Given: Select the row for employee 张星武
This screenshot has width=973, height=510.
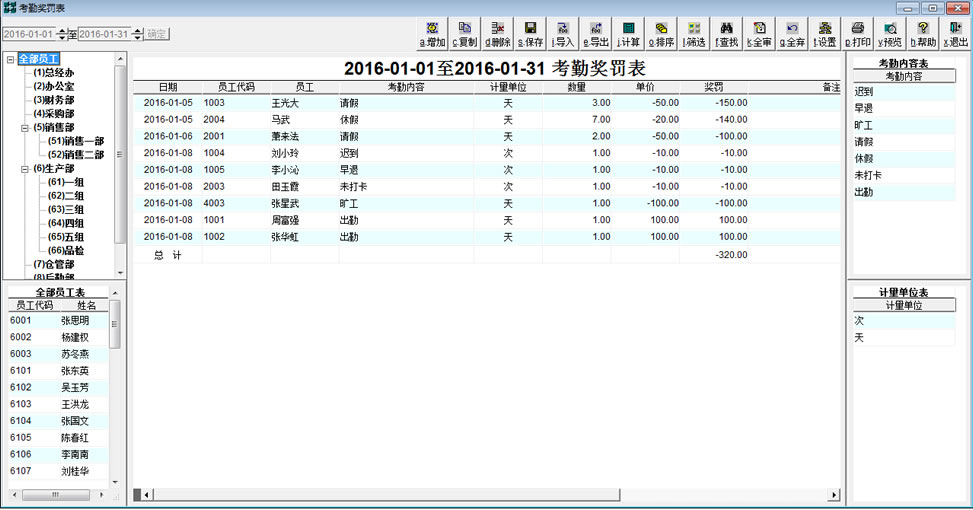Looking at the screenshot, I should pos(487,204).
